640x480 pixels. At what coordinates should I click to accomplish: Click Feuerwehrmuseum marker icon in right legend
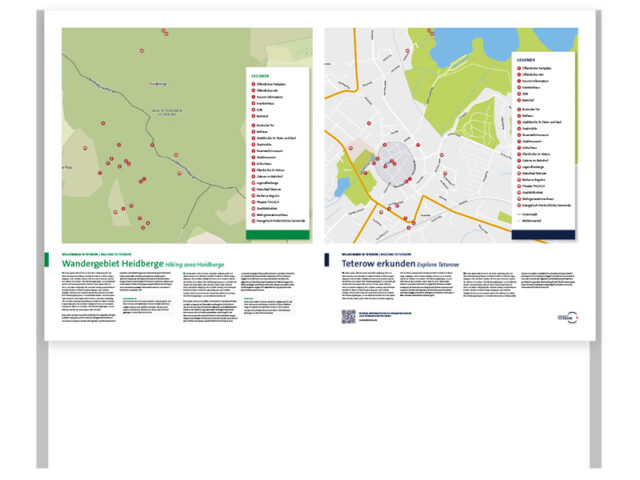coord(518,133)
